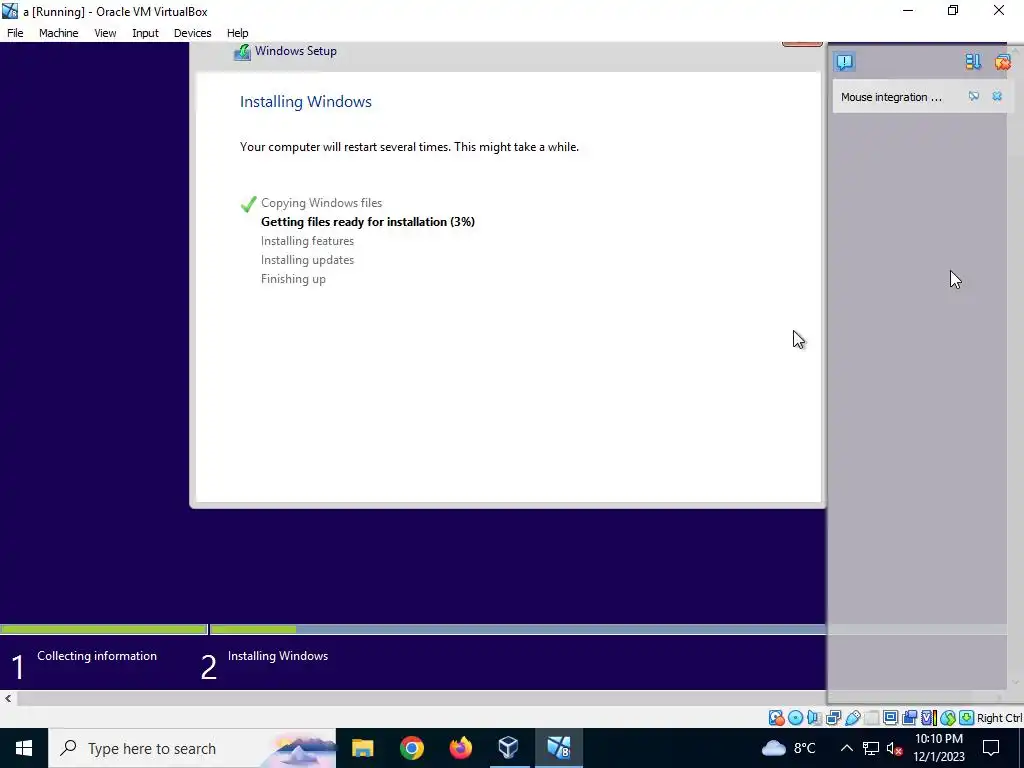
Task: Click the horizontal scrollbar left arrow
Action: (8, 698)
